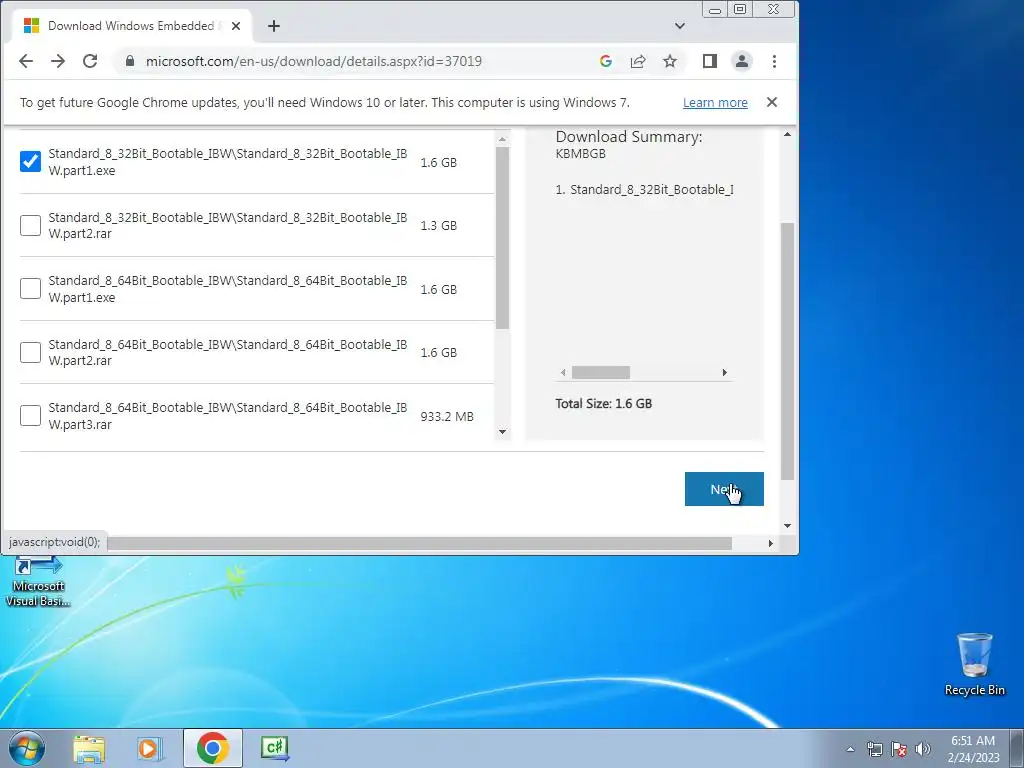Select the Download Windows Embedded tab

131,26
